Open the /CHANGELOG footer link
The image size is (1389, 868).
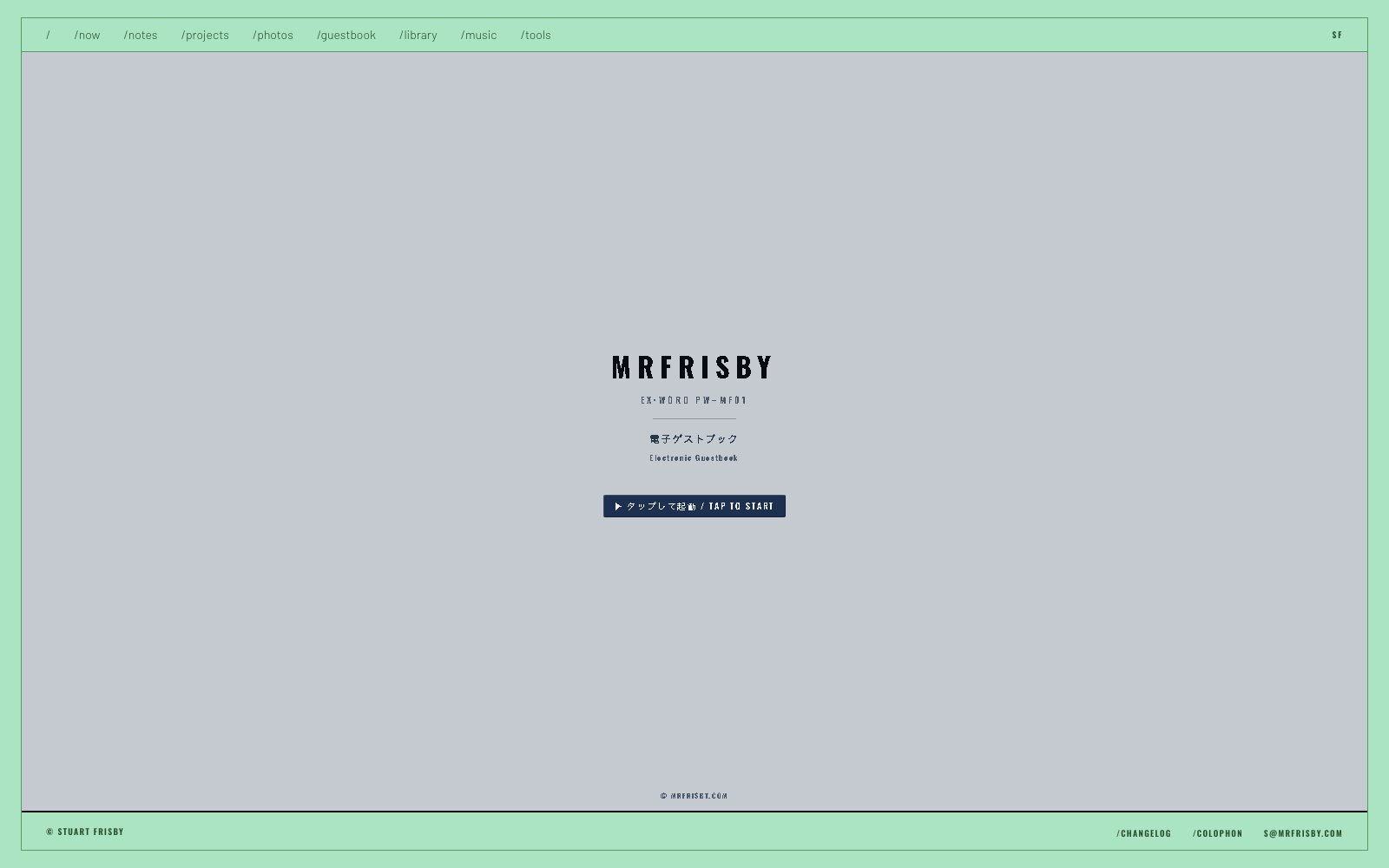pos(1143,833)
